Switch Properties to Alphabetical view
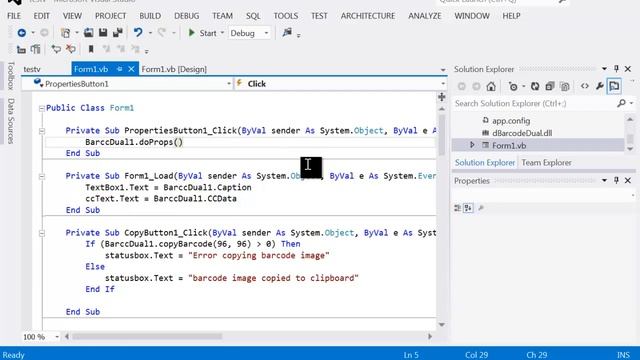This screenshot has height=360, width=640. pyautogui.click(x=468, y=208)
